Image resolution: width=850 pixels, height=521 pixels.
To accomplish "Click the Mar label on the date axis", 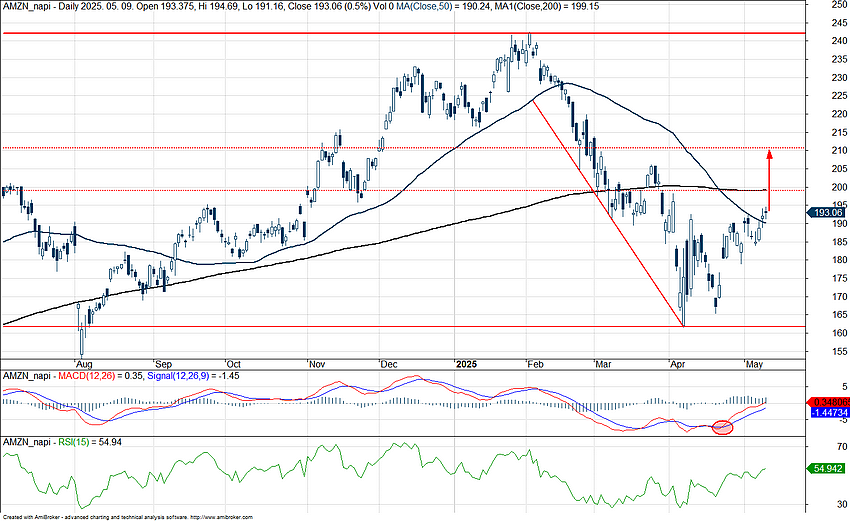I will 603,364.
